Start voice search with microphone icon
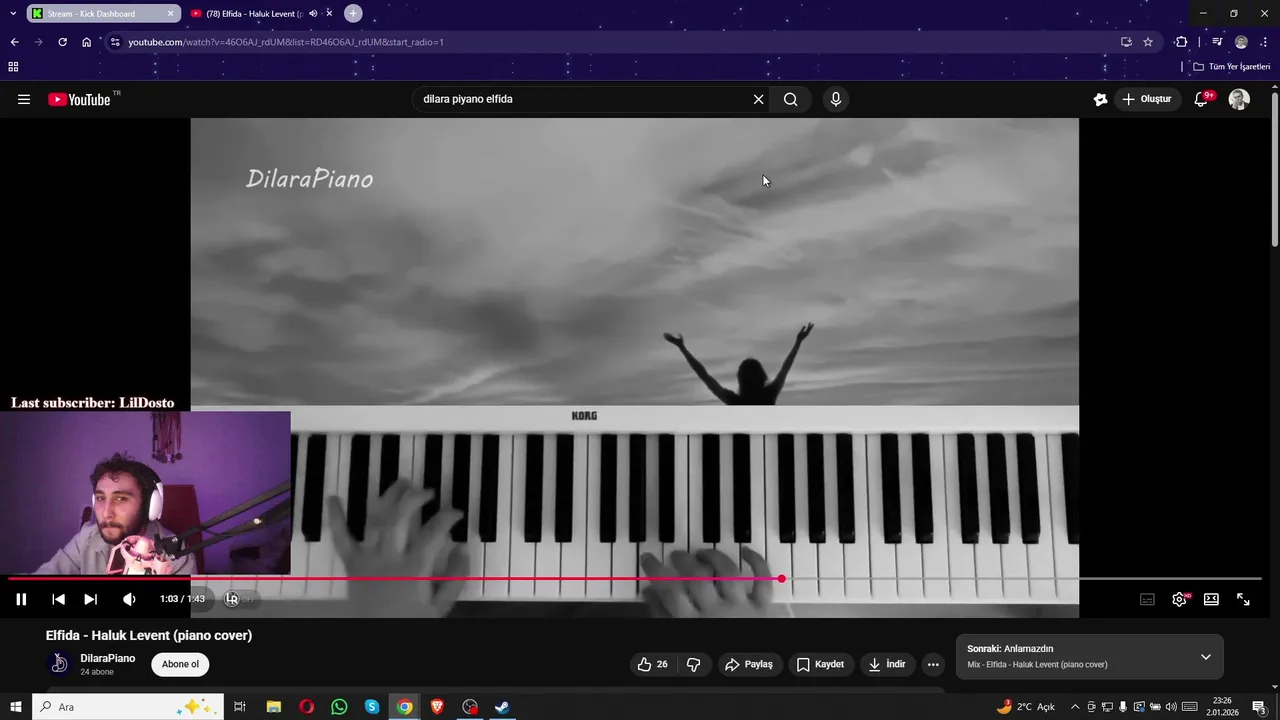 (836, 99)
